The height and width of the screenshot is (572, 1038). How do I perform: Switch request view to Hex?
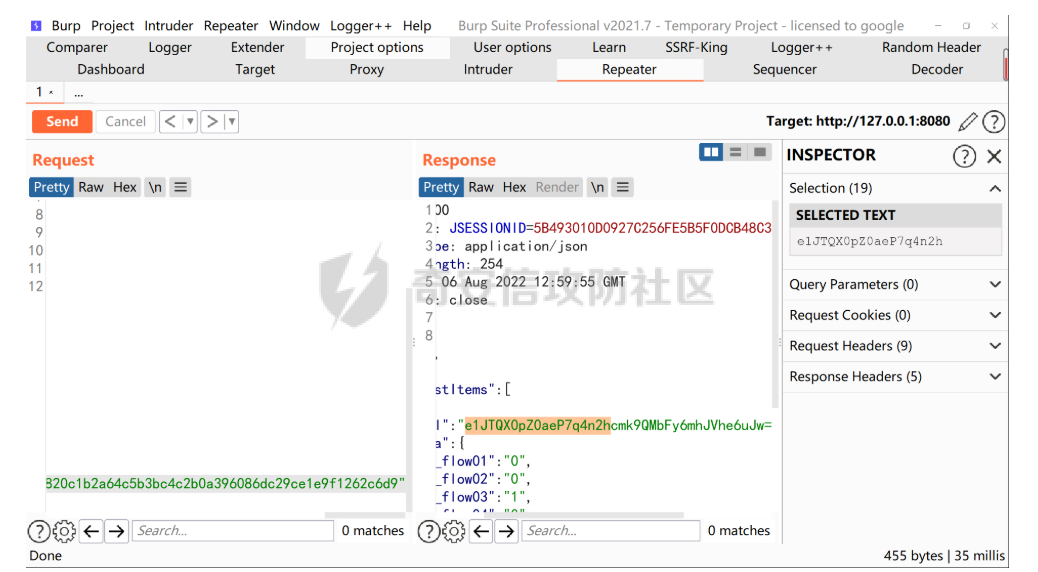124,187
